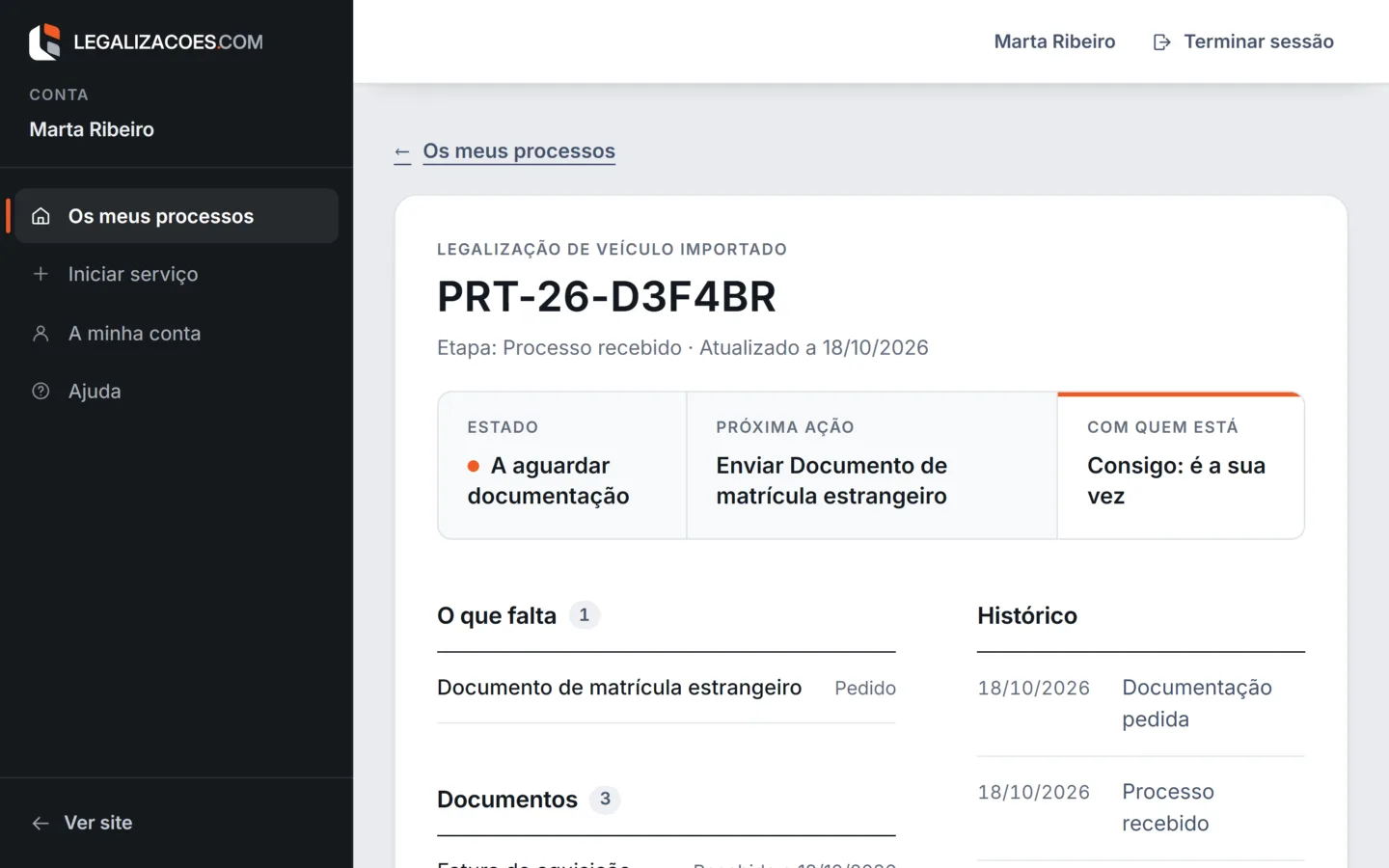Screen dimensions: 1389x868
Task: Click the question mark icon beside Ajuda
Action: 41,392
